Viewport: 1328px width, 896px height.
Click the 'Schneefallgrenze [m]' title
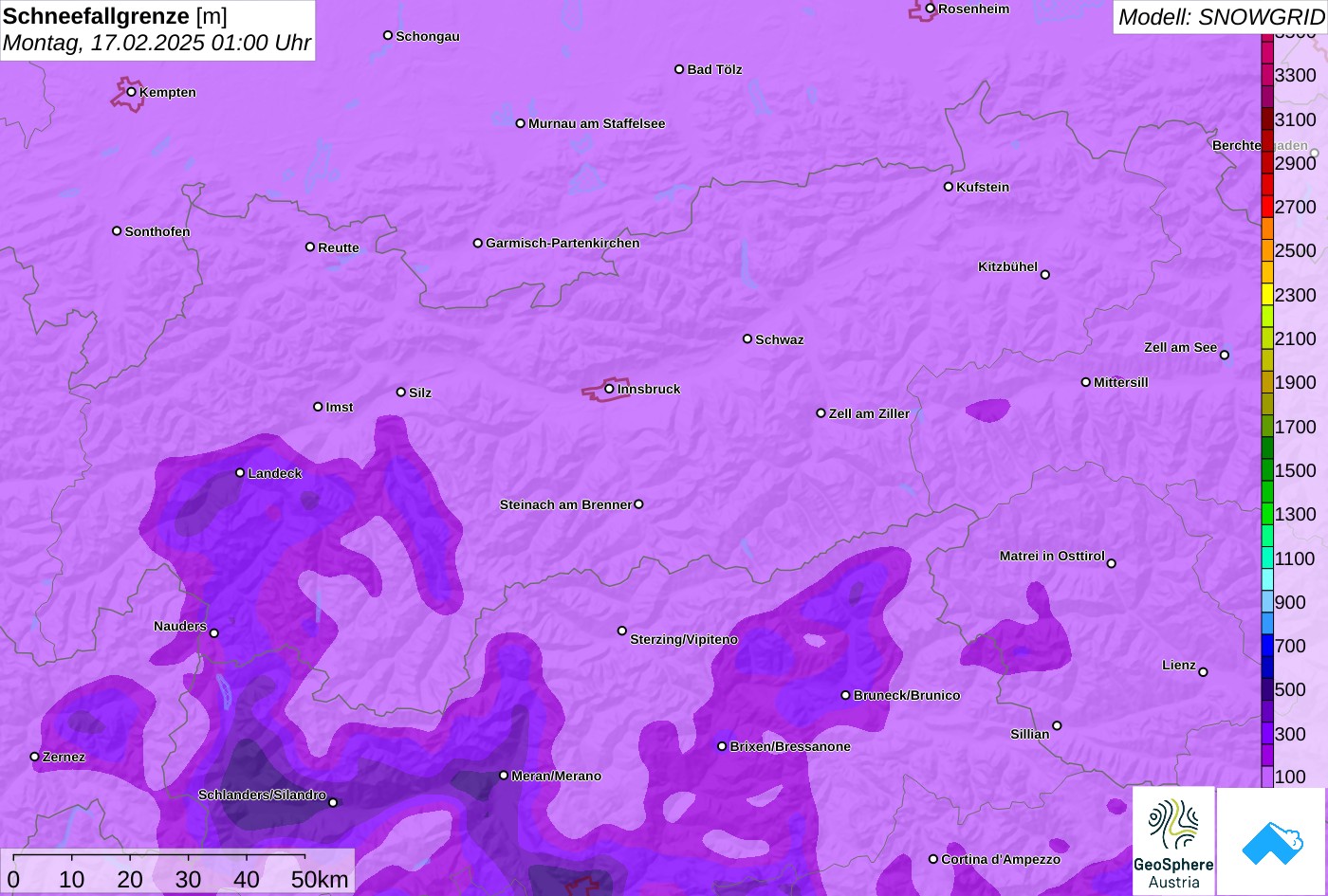click(x=115, y=16)
